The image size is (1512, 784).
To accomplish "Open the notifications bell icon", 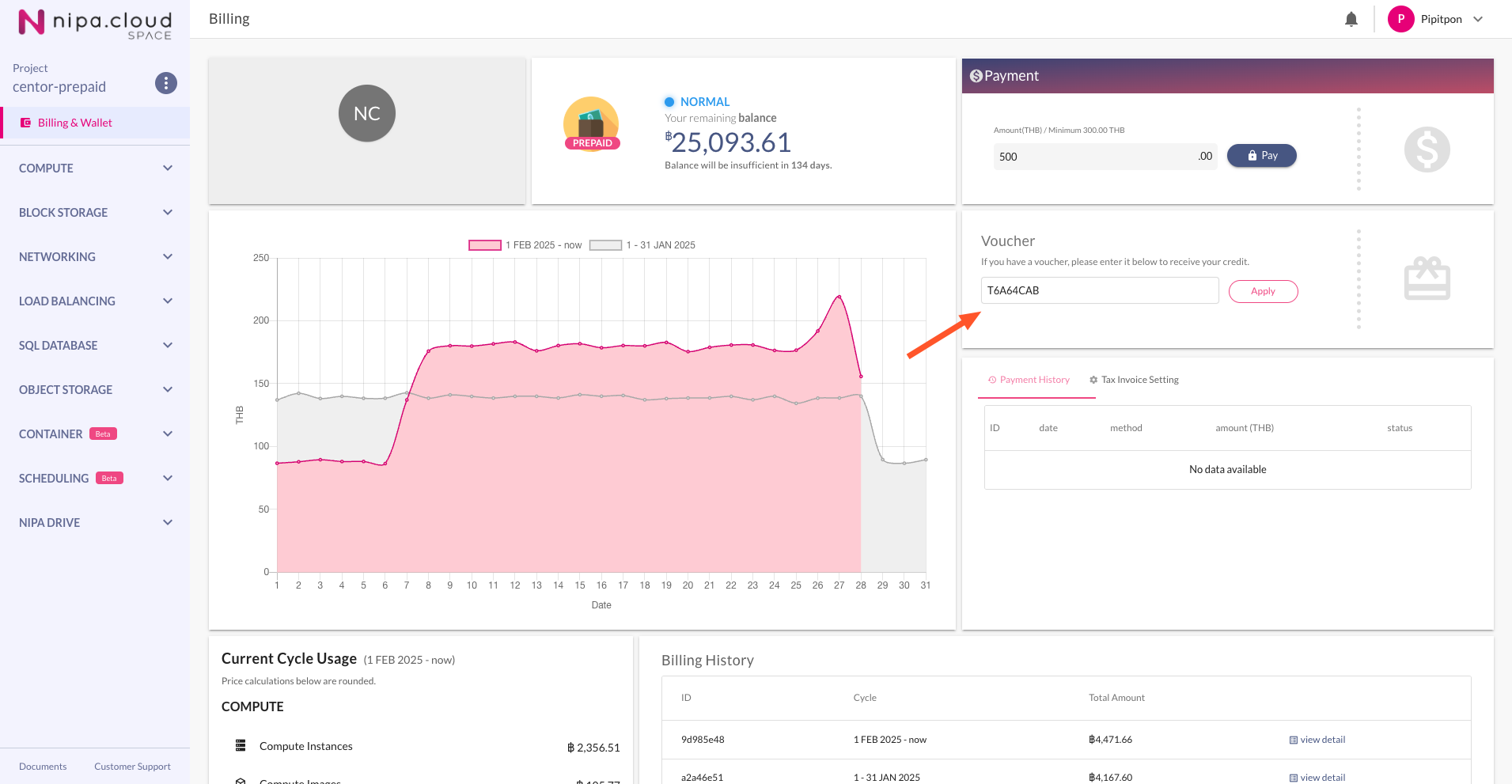I will 1351,19.
